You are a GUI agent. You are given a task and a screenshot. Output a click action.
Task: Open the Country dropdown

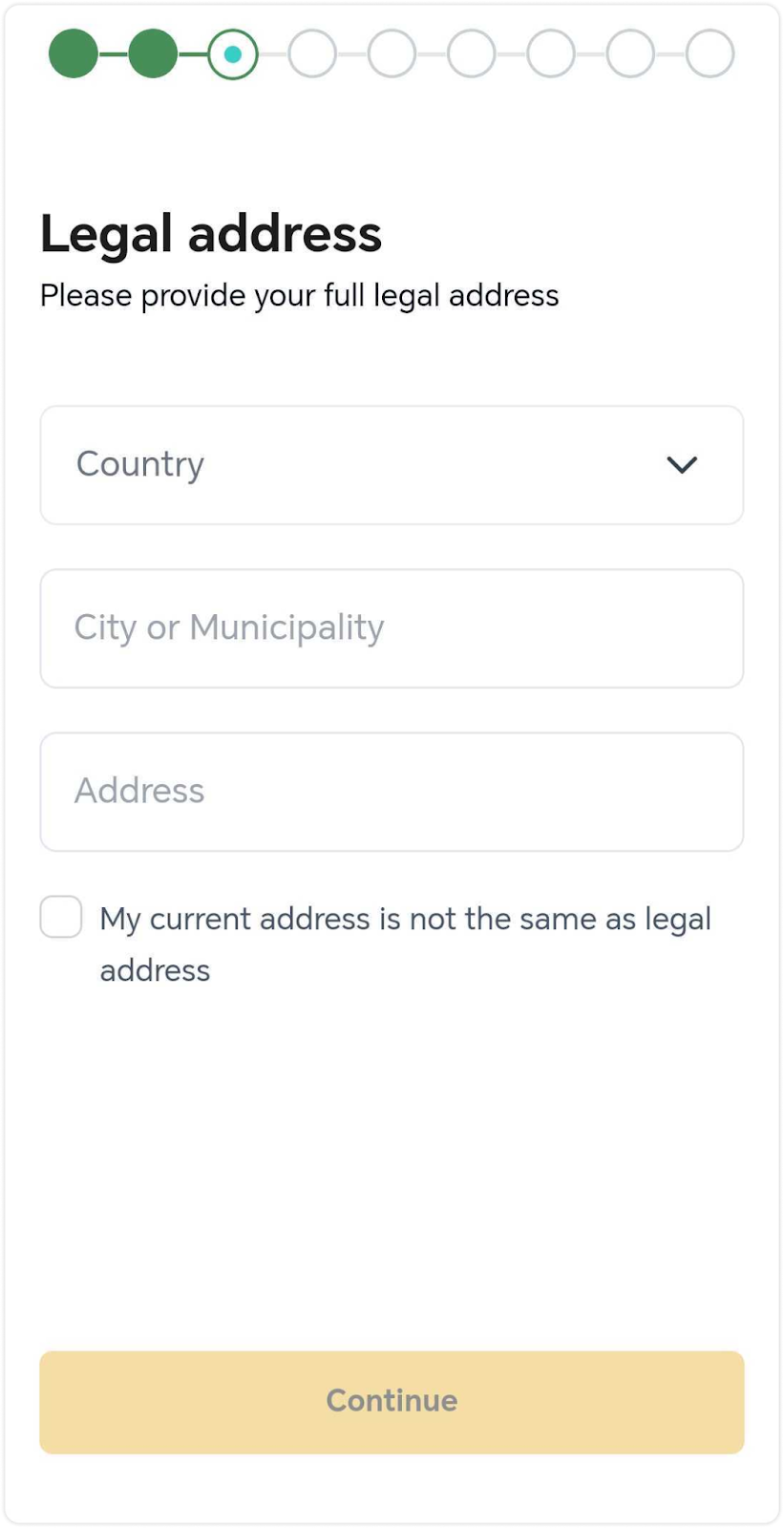[392, 465]
